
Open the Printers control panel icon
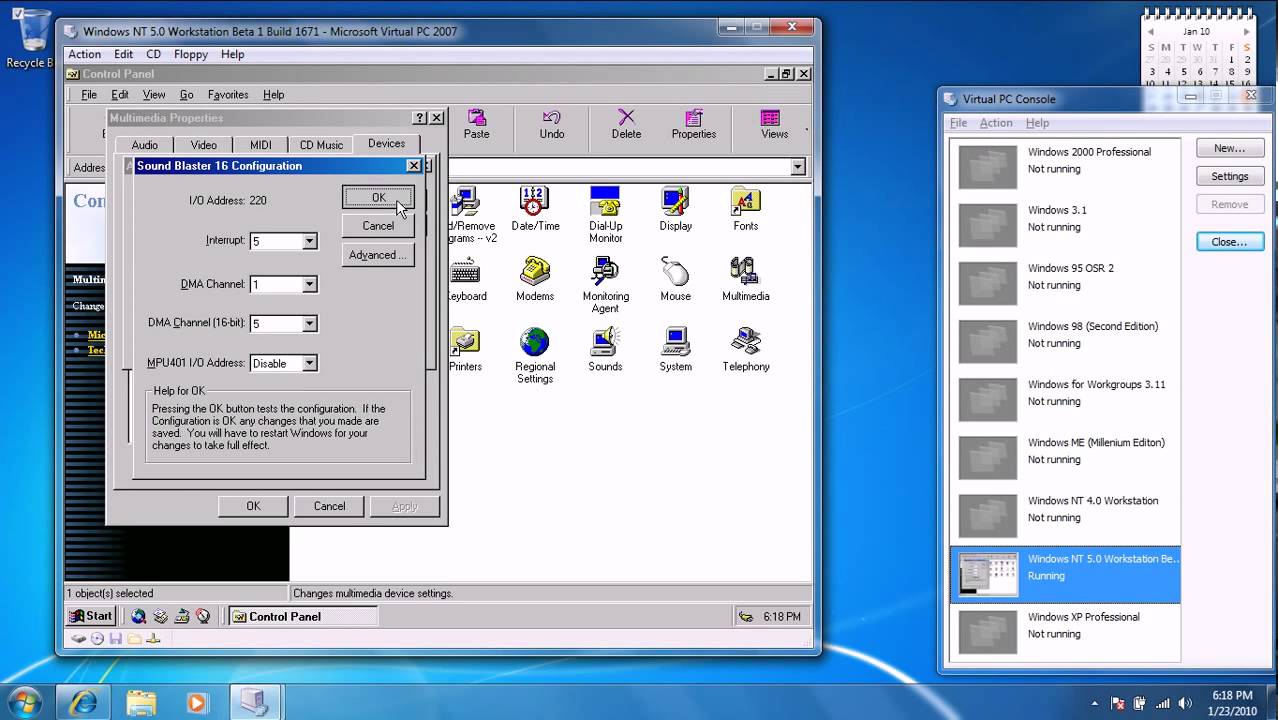click(465, 349)
